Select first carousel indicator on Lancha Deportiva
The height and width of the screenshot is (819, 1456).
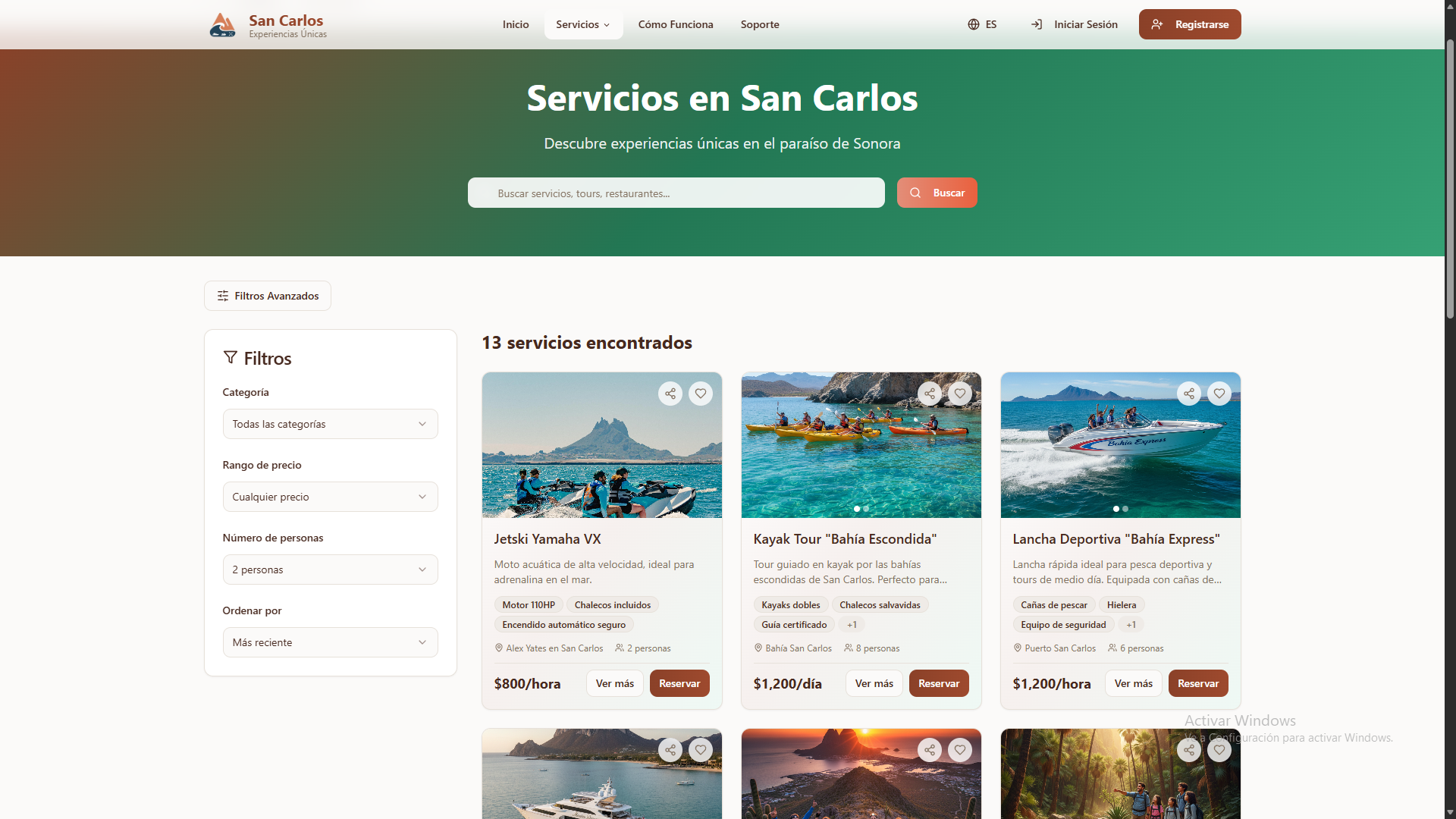(1116, 508)
